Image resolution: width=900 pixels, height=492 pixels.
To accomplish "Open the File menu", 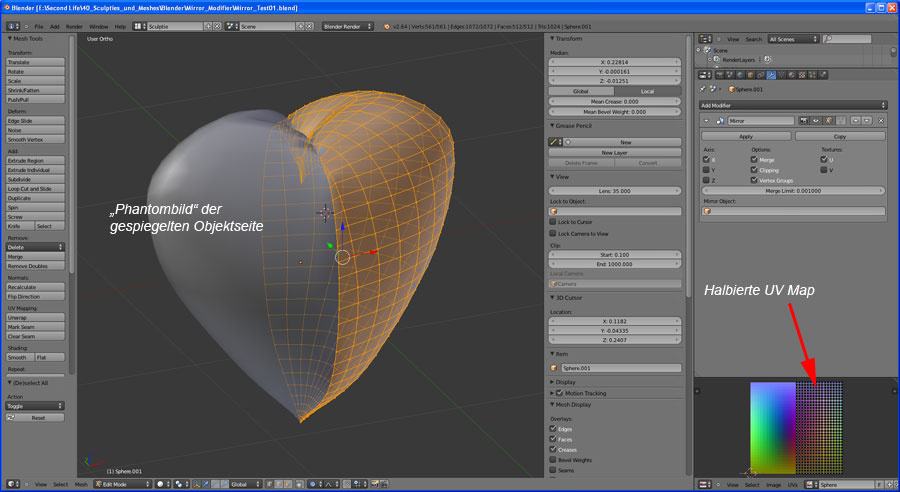I will (39, 25).
